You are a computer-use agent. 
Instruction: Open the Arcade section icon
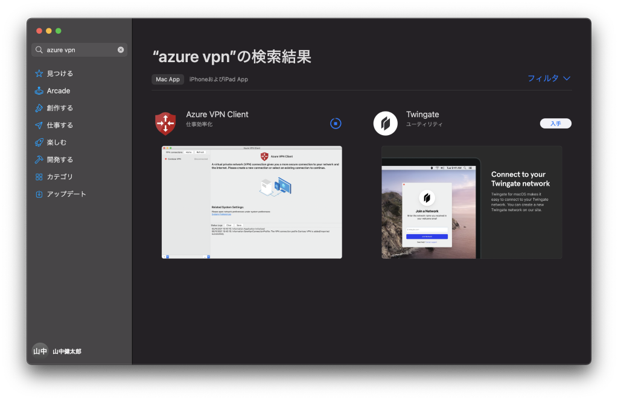39,91
